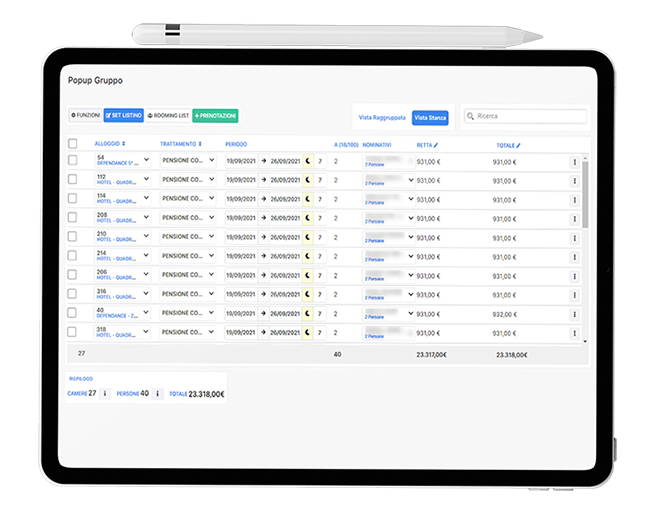Click the info icon beside PERSONE 40
This screenshot has height=507, width=650.
(158, 393)
